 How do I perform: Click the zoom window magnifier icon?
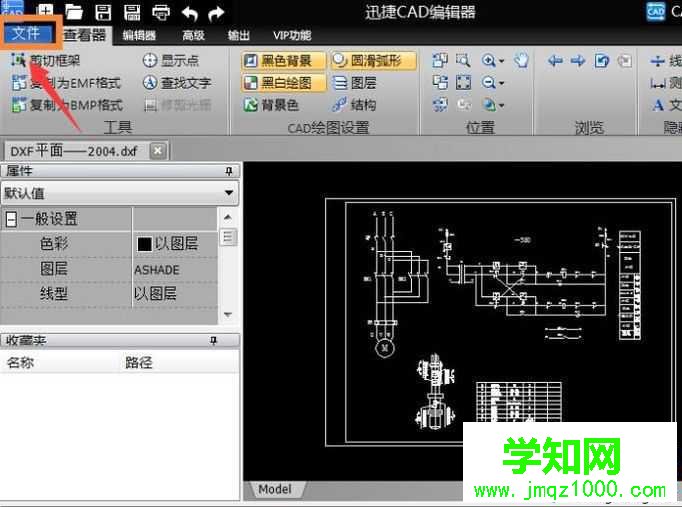click(x=463, y=60)
